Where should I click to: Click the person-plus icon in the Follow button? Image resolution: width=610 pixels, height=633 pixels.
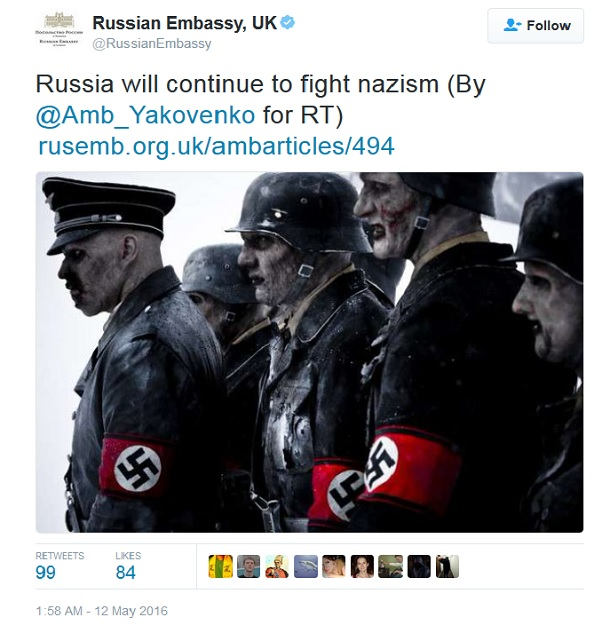[x=512, y=25]
